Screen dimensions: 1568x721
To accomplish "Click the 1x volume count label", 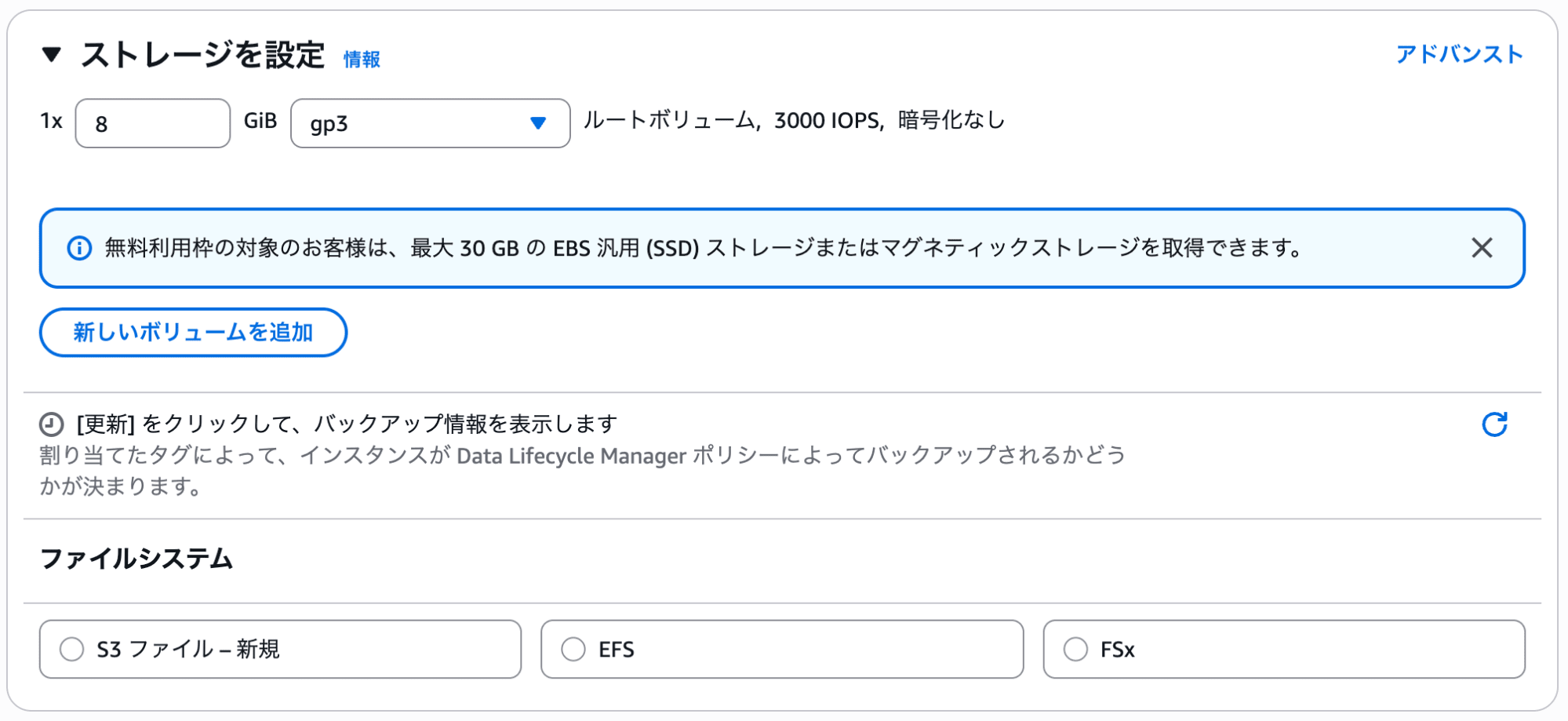I will (x=52, y=121).
